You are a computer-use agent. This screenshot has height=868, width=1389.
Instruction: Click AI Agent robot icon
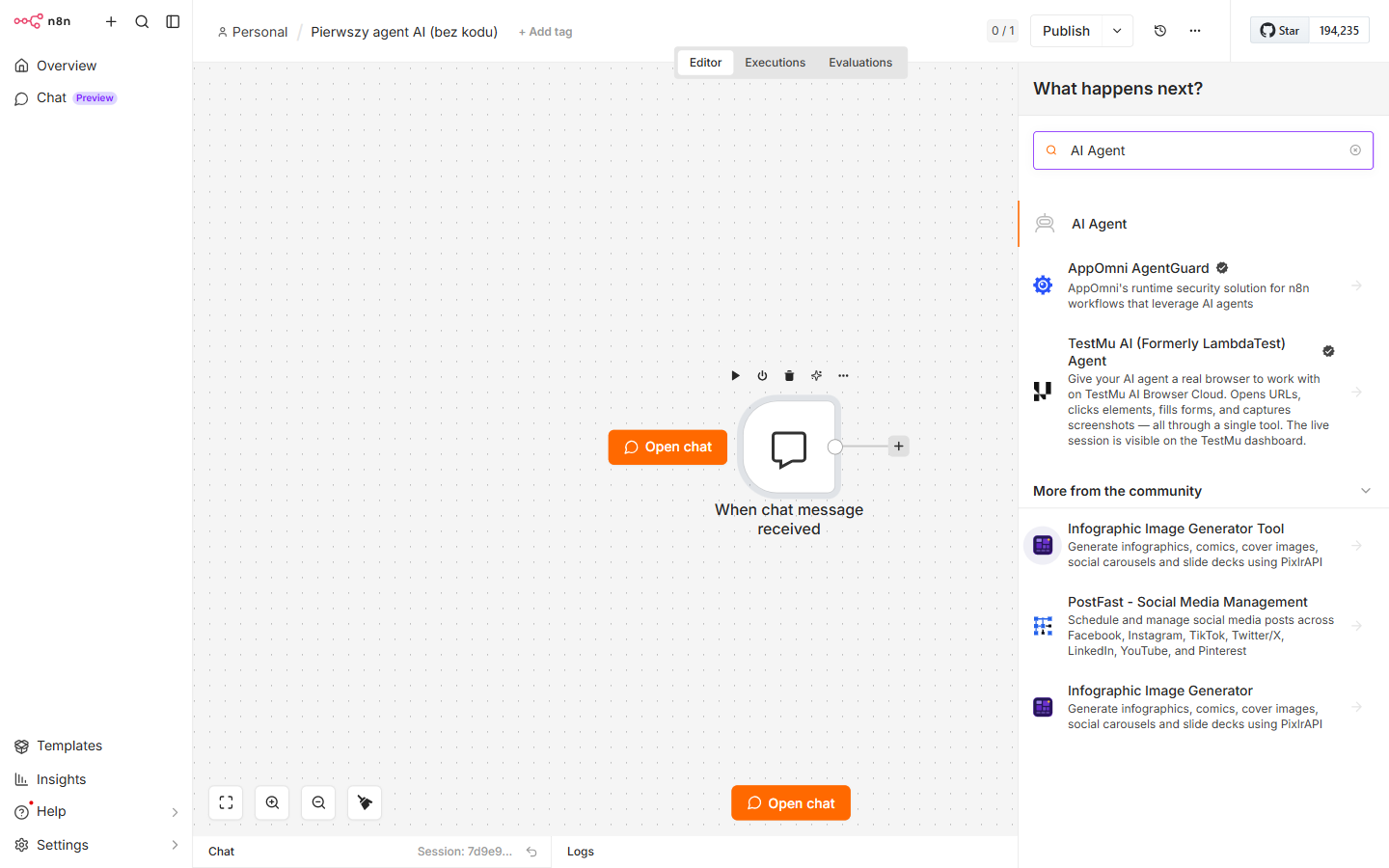[1045, 224]
